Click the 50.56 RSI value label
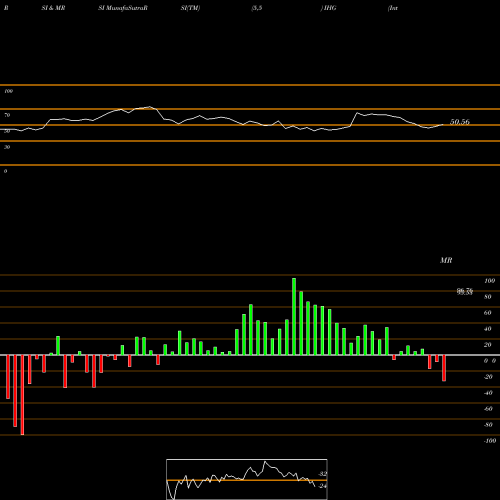Screen dimensions: 500x500 (x=460, y=122)
